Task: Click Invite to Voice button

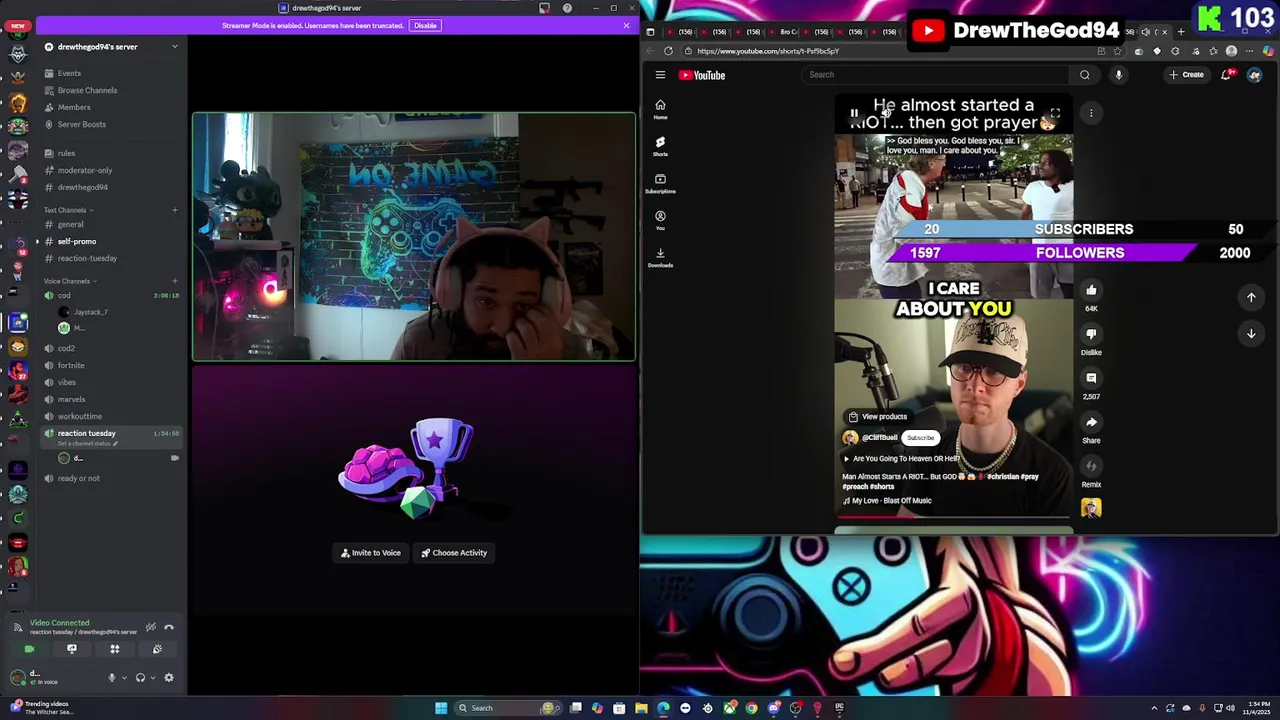Action: [x=371, y=553]
